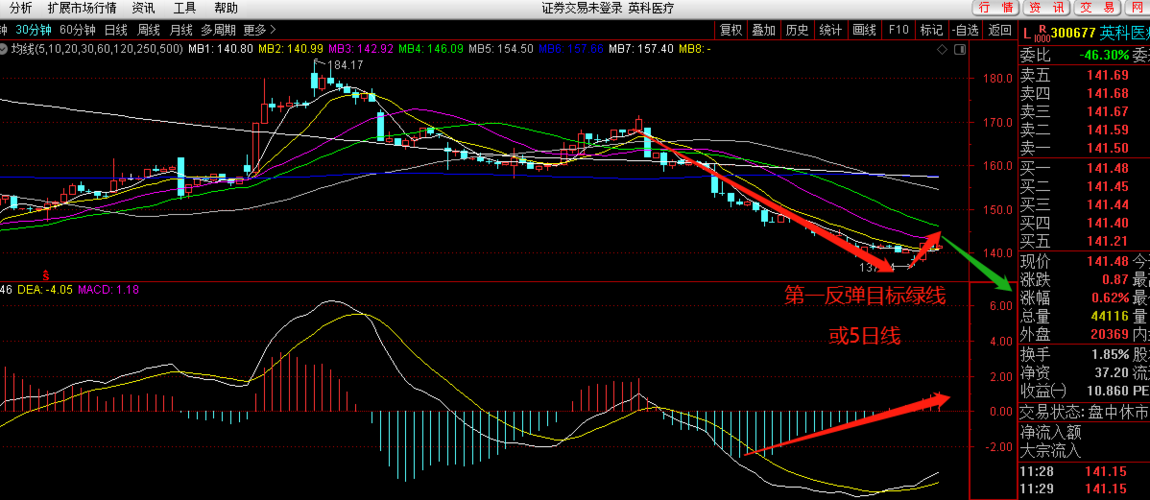The width and height of the screenshot is (1150, 500).
Task: Click the 标记 mark tool
Action: point(931,30)
